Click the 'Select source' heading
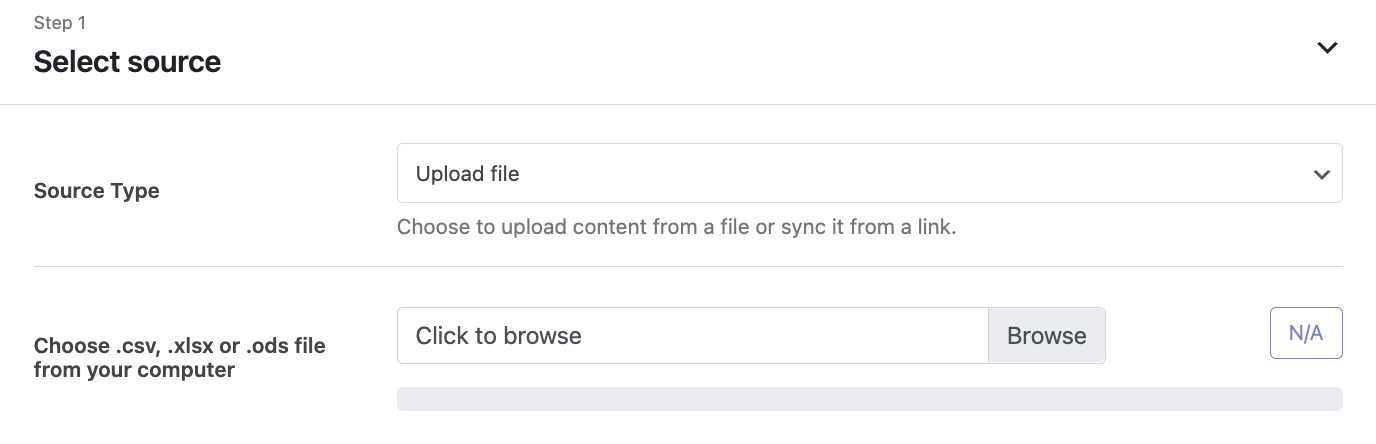 click(x=127, y=62)
